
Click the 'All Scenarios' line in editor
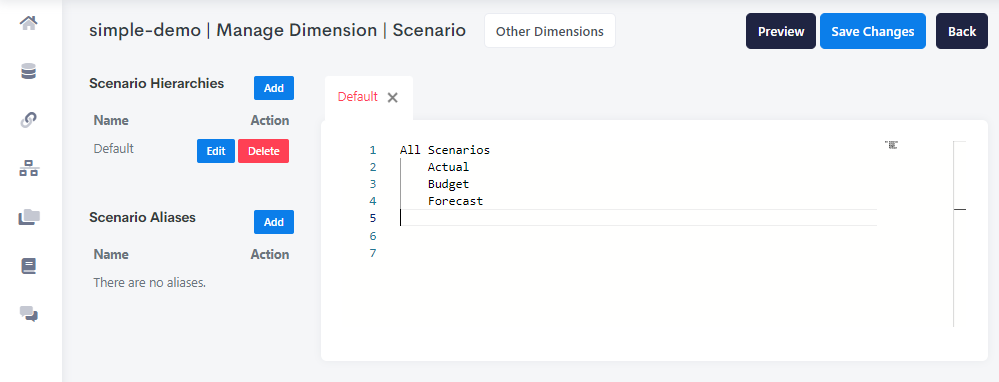(x=445, y=150)
